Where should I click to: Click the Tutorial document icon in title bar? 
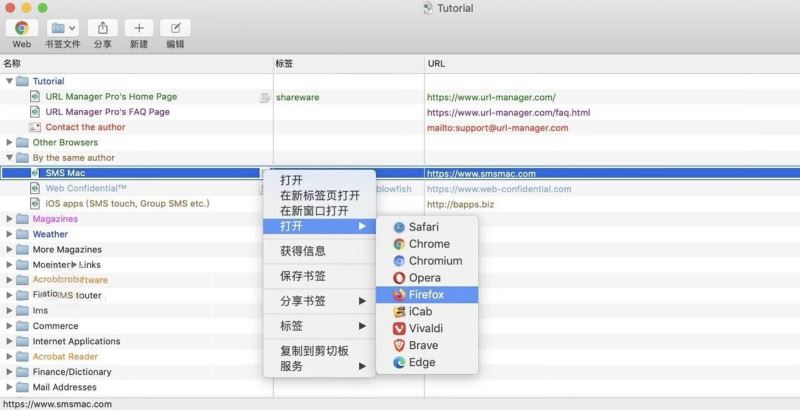coord(428,8)
